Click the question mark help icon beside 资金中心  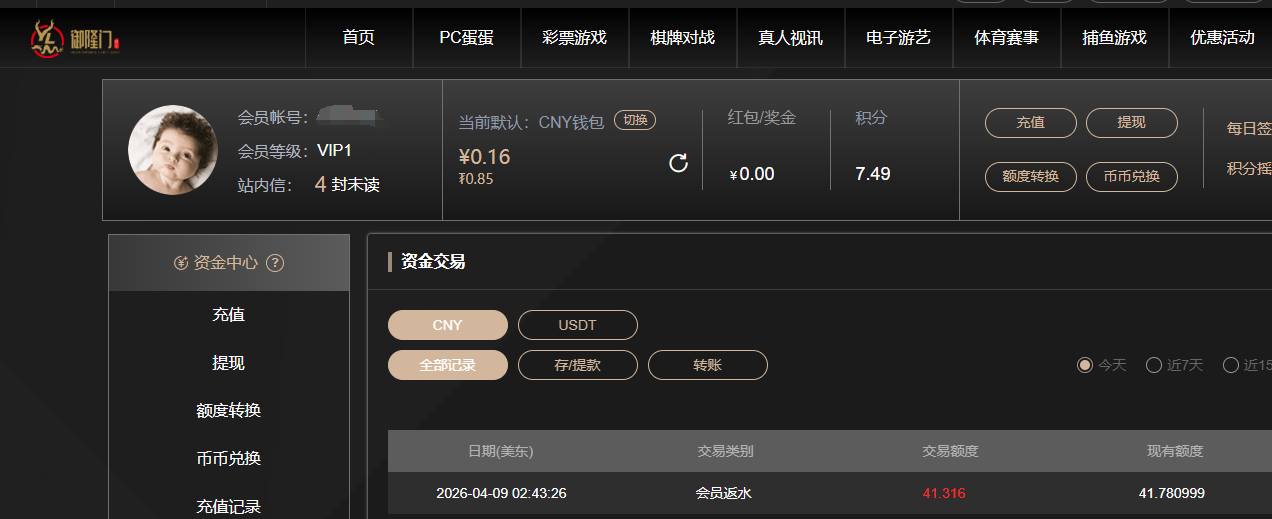[275, 263]
